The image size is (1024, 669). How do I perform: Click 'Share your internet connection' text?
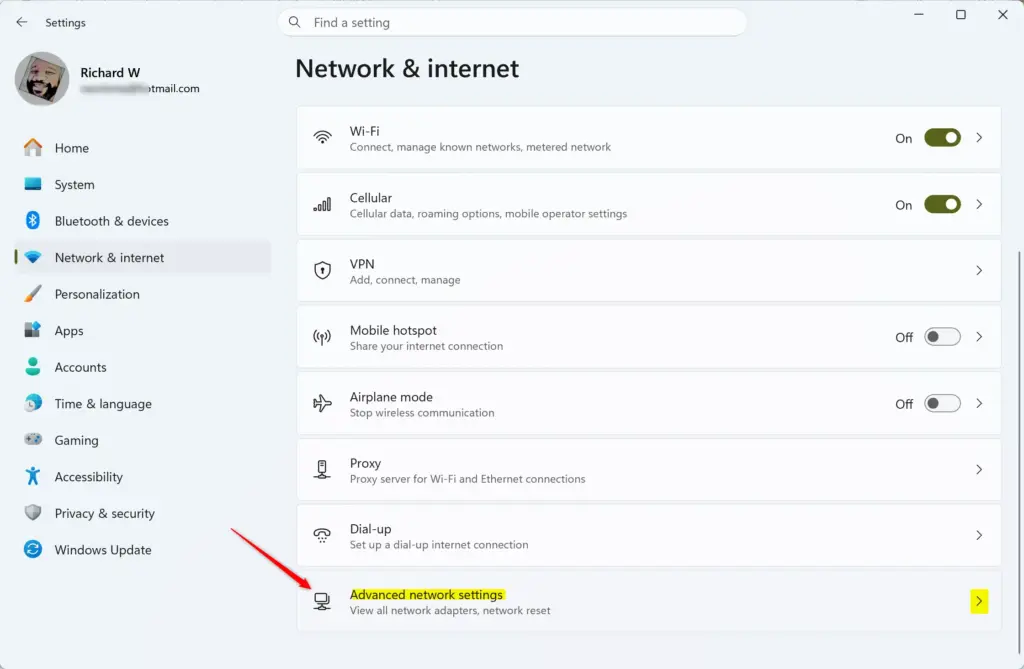click(426, 346)
